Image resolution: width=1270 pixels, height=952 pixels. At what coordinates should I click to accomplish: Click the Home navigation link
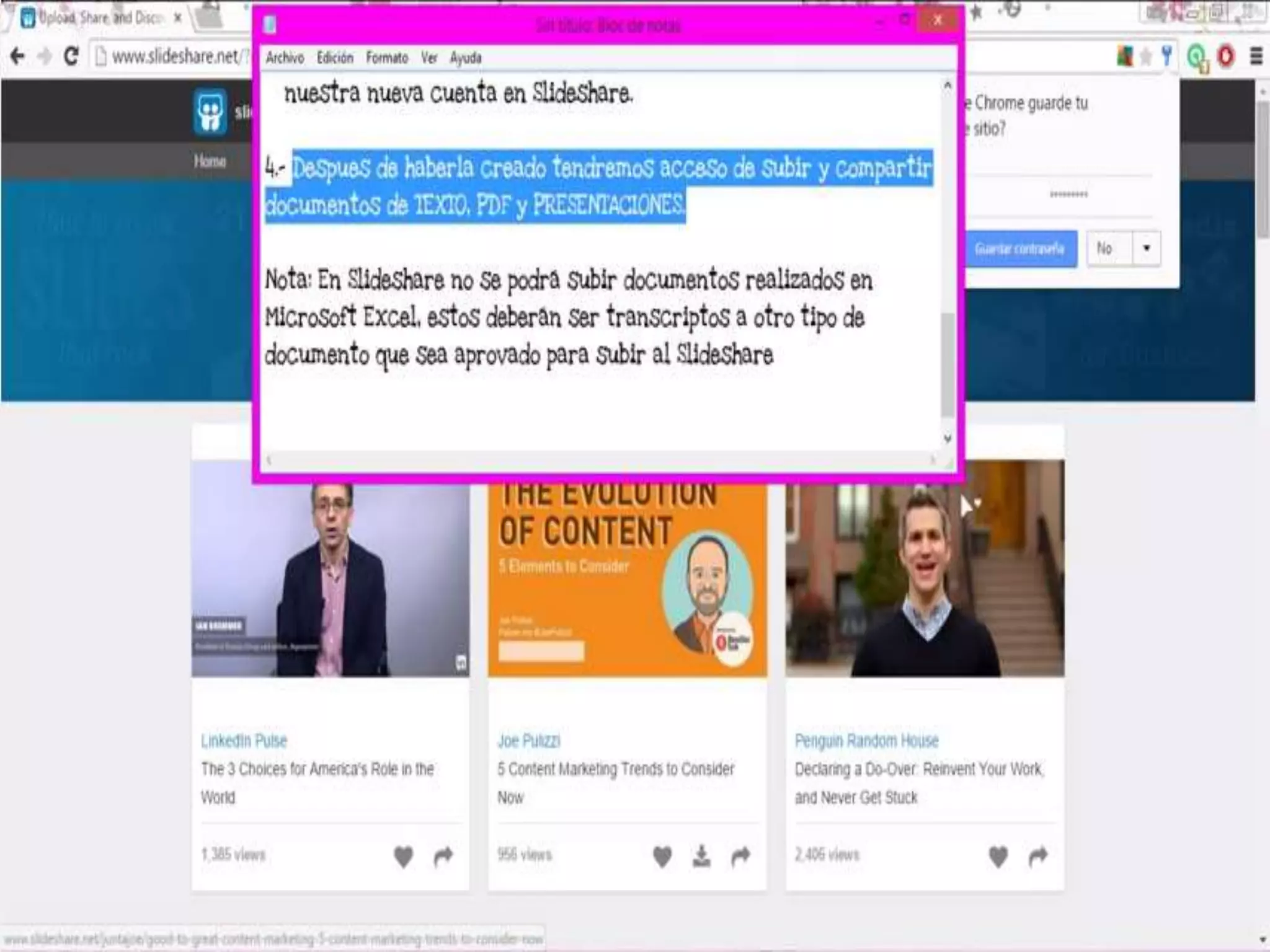[210, 162]
